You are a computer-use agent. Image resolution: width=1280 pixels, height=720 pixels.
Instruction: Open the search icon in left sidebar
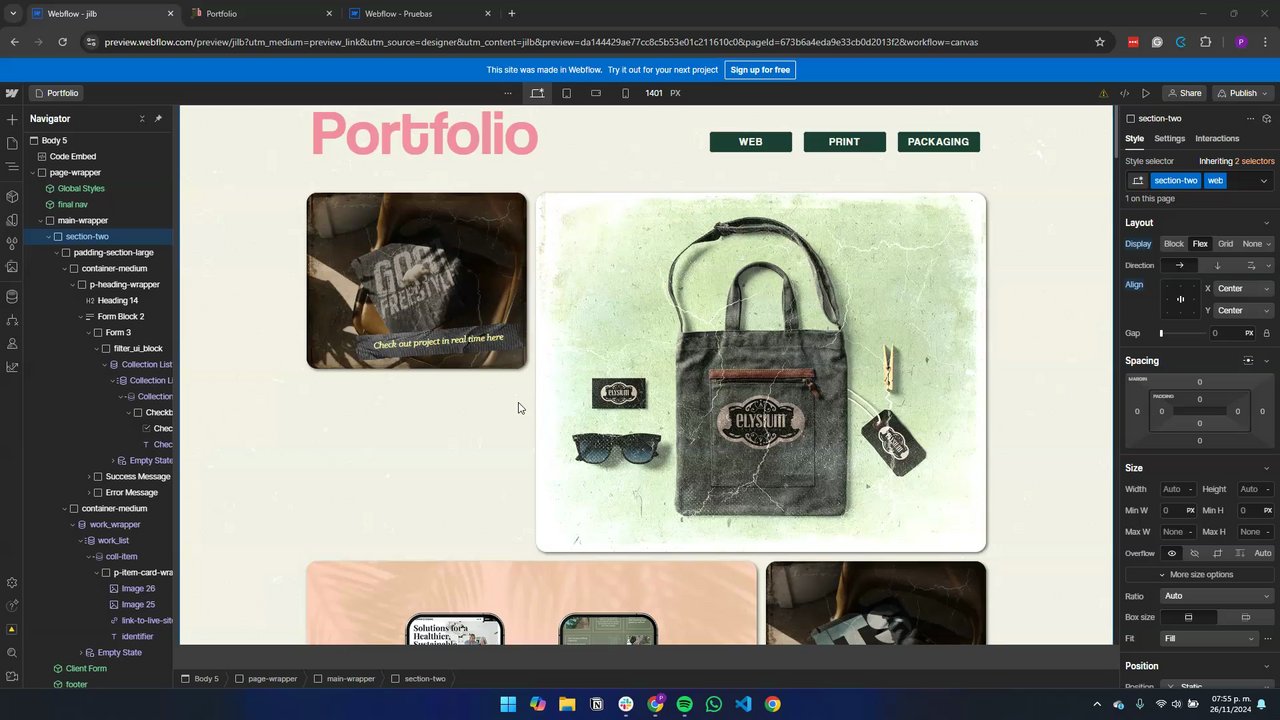coord(12,653)
